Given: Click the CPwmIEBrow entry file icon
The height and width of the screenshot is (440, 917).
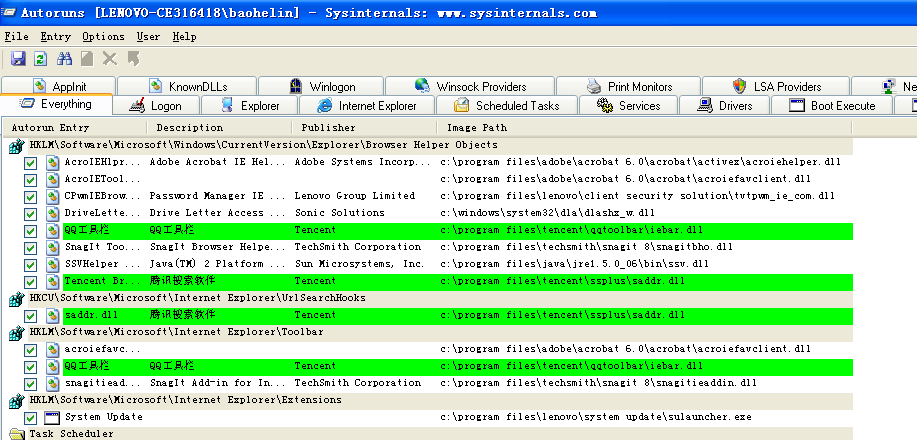Looking at the screenshot, I should [x=53, y=196].
